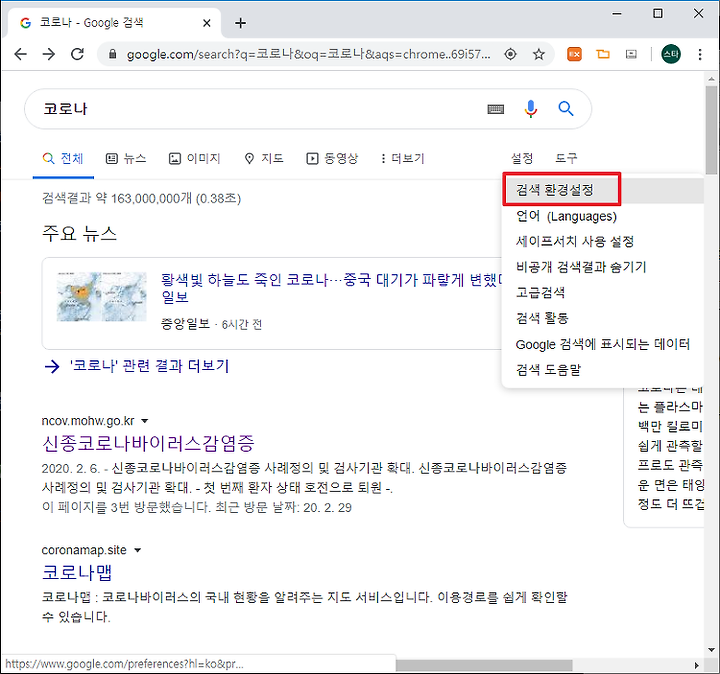The image size is (720, 674).
Task: Click the 중앙일보 source label
Action: (x=186, y=324)
